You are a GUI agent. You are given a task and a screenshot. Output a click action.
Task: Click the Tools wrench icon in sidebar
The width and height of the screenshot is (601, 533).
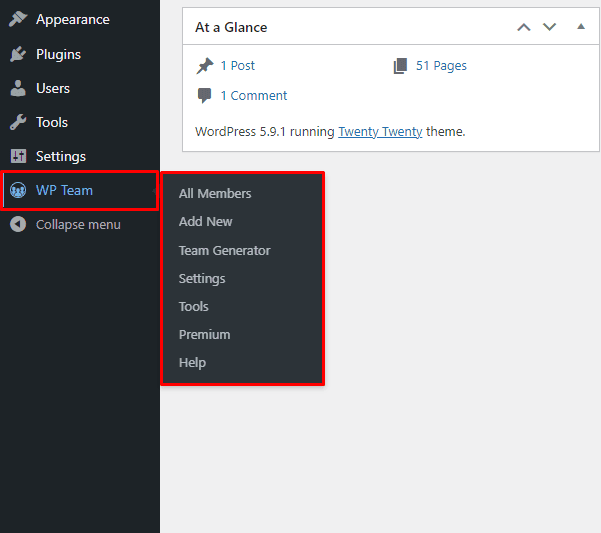[x=17, y=122]
